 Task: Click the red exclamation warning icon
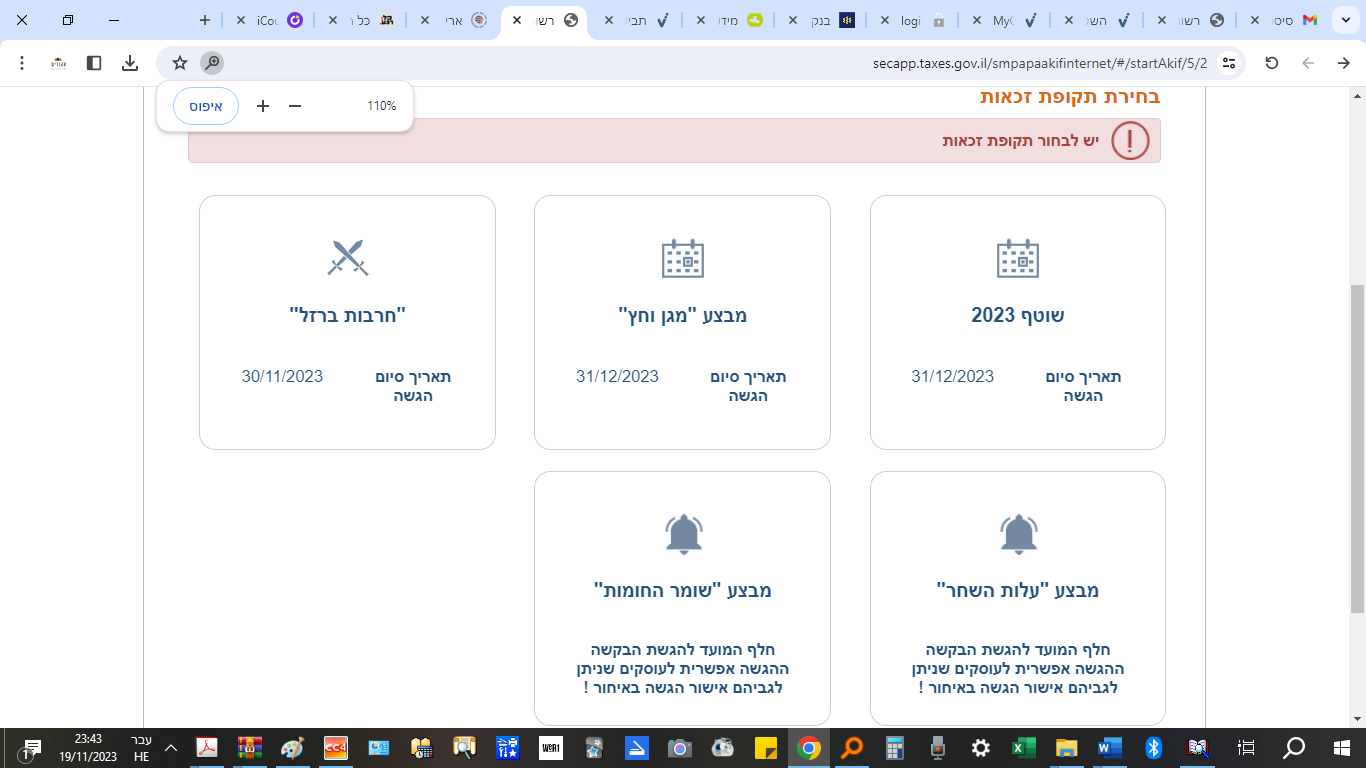pyautogui.click(x=1130, y=140)
